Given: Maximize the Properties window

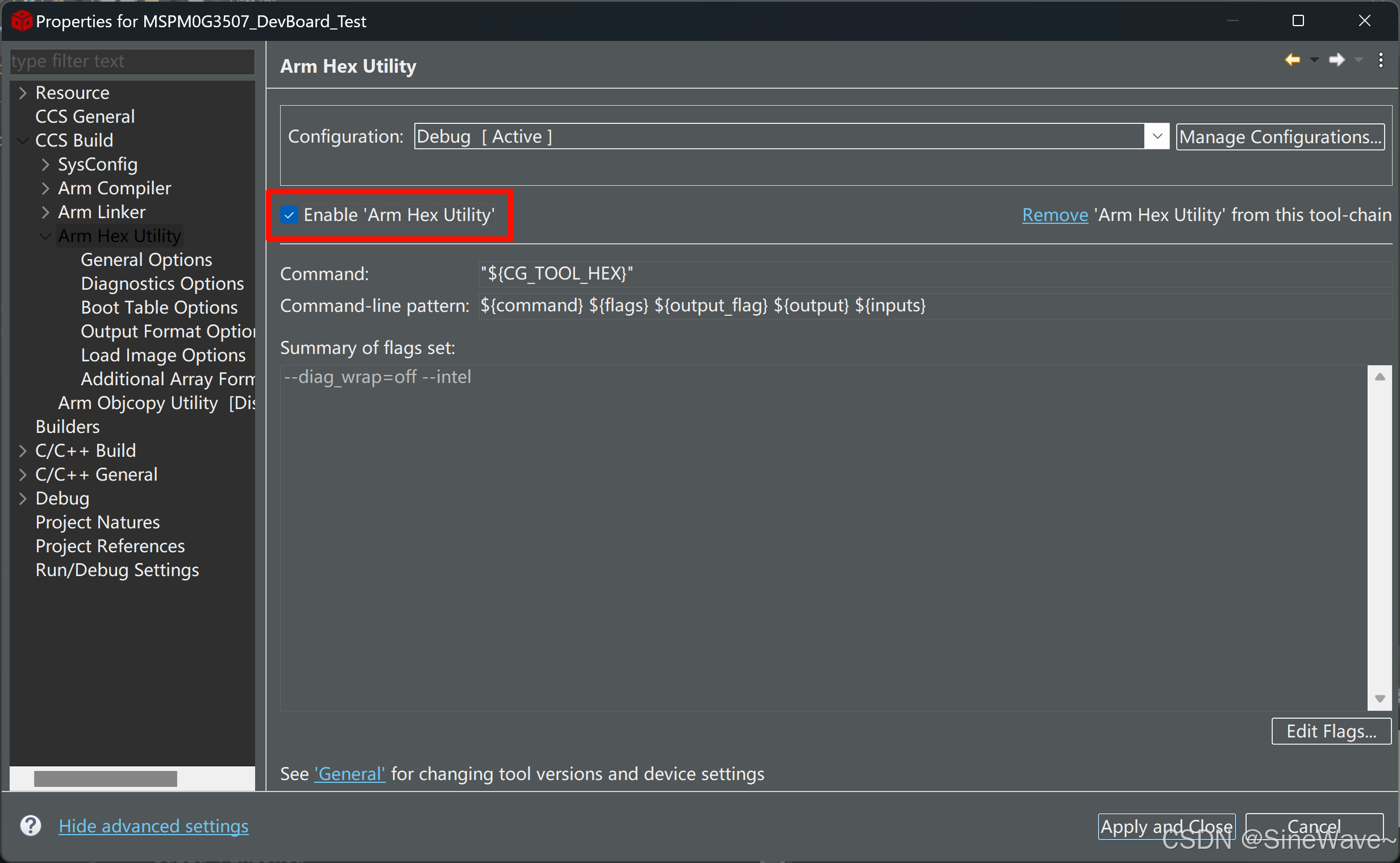Looking at the screenshot, I should [x=1298, y=20].
